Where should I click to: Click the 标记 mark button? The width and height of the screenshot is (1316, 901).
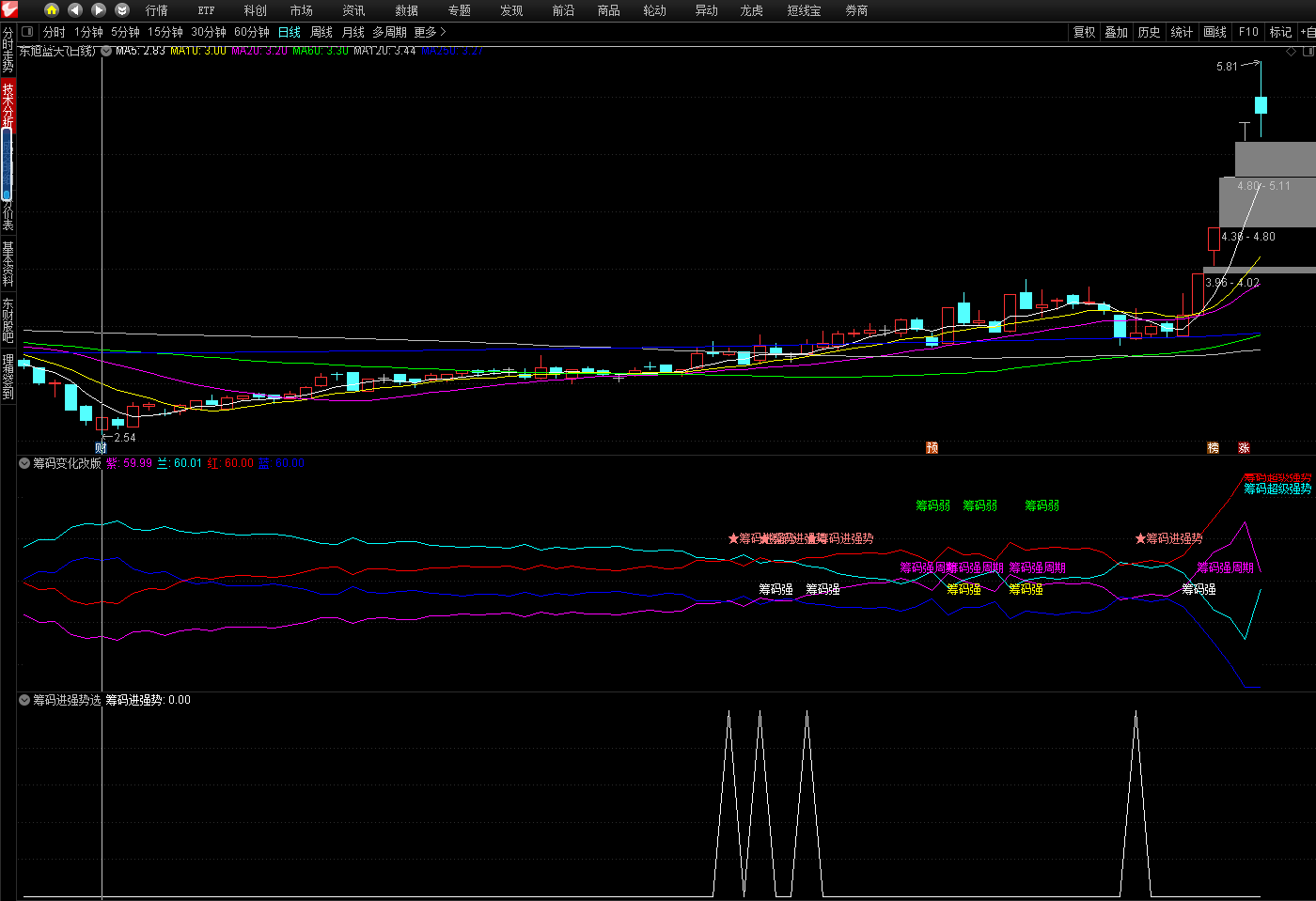click(1281, 32)
